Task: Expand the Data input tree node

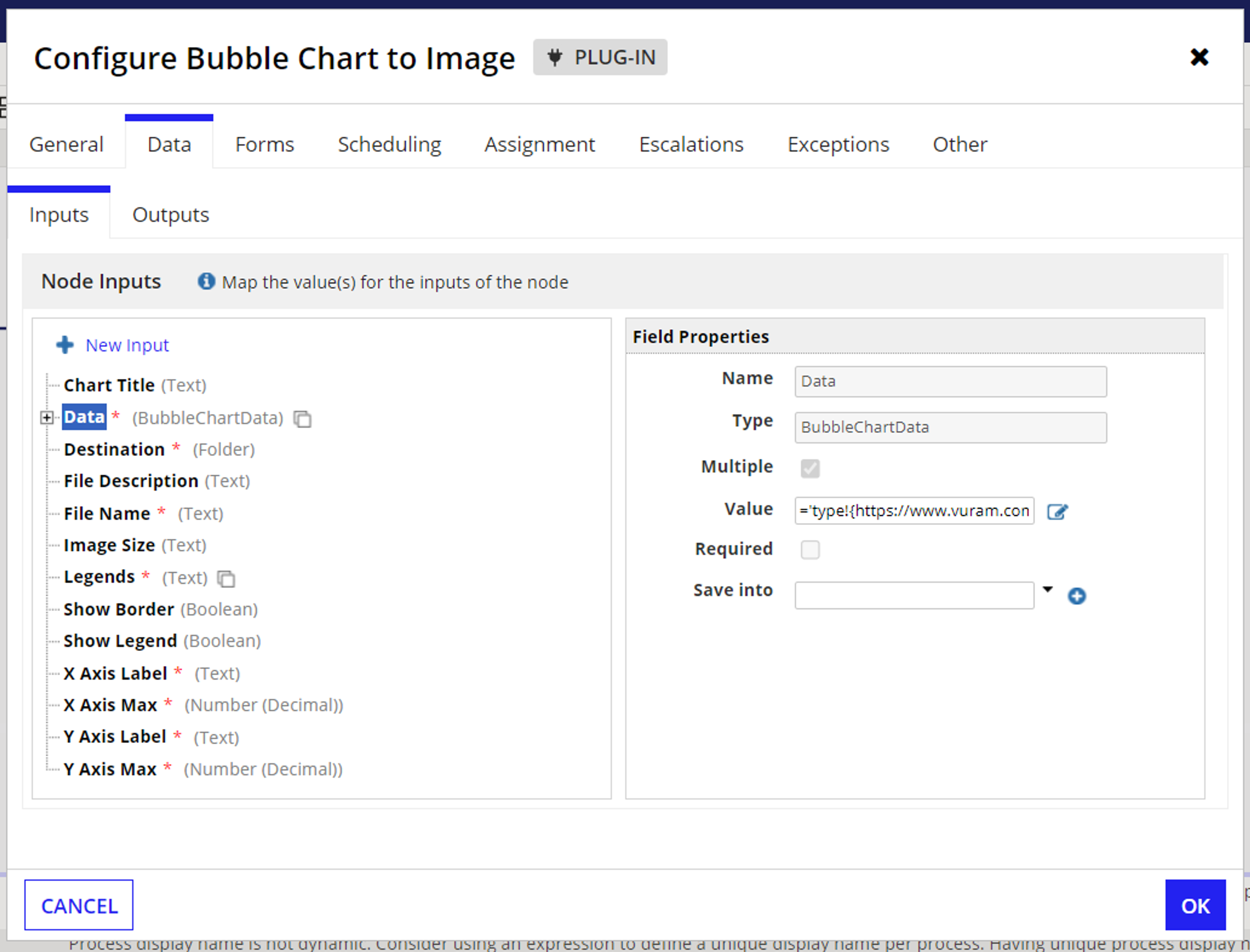Action: pos(47,418)
